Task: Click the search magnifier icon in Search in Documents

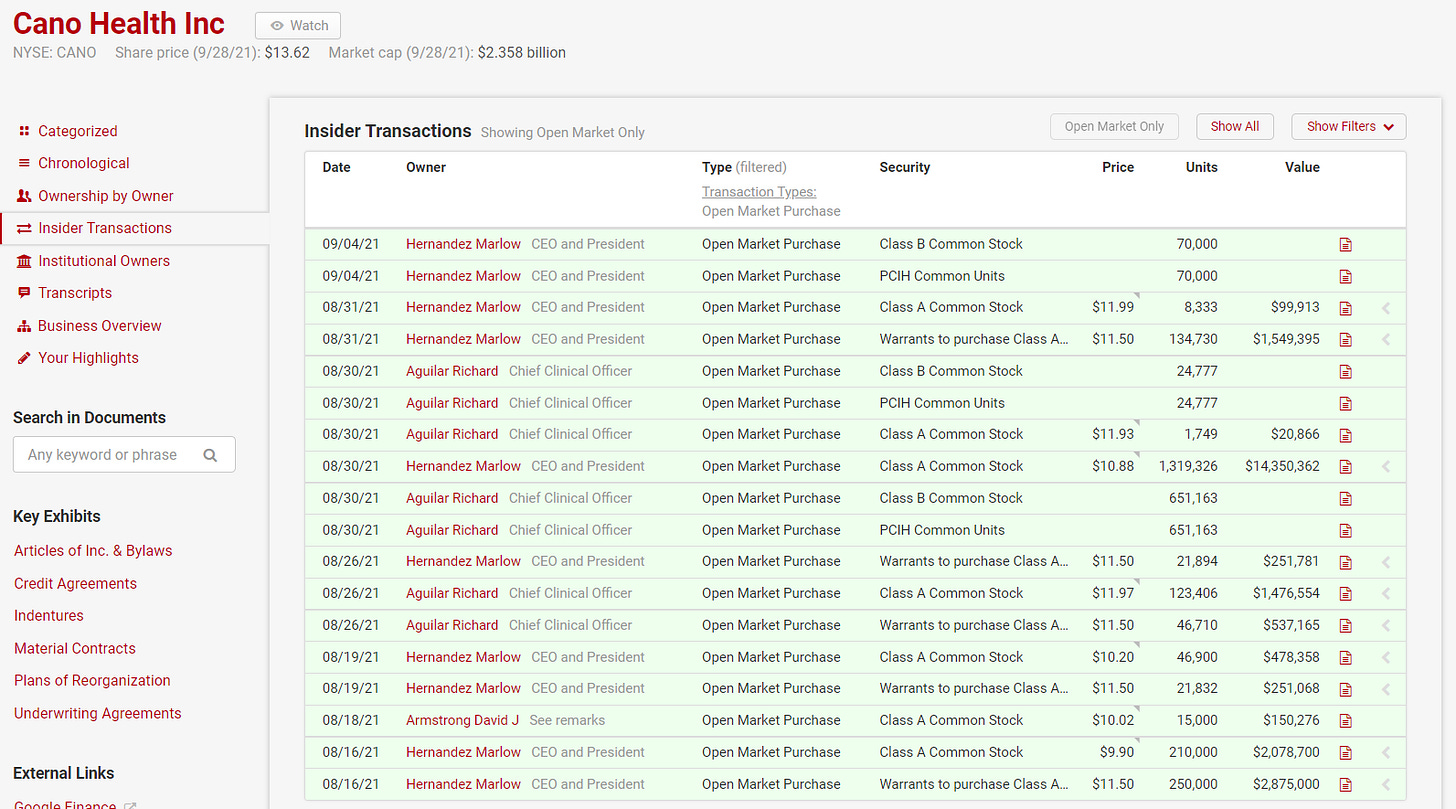Action: 210,455
